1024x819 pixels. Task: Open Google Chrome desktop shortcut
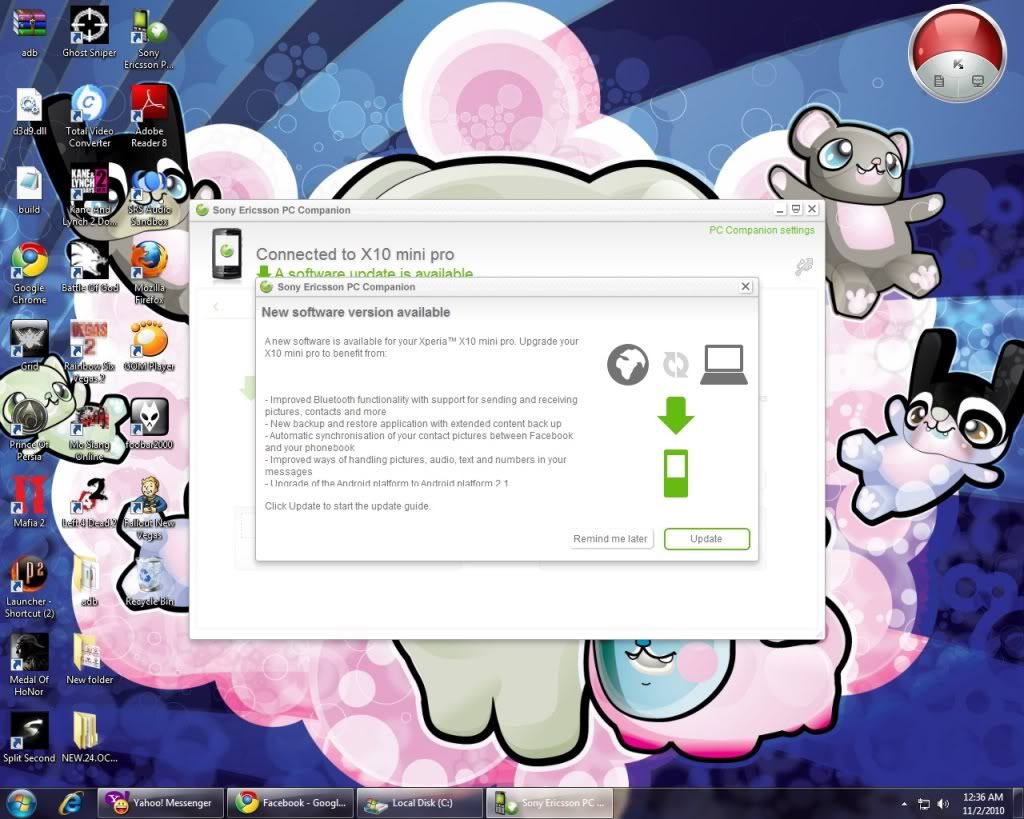[29, 263]
